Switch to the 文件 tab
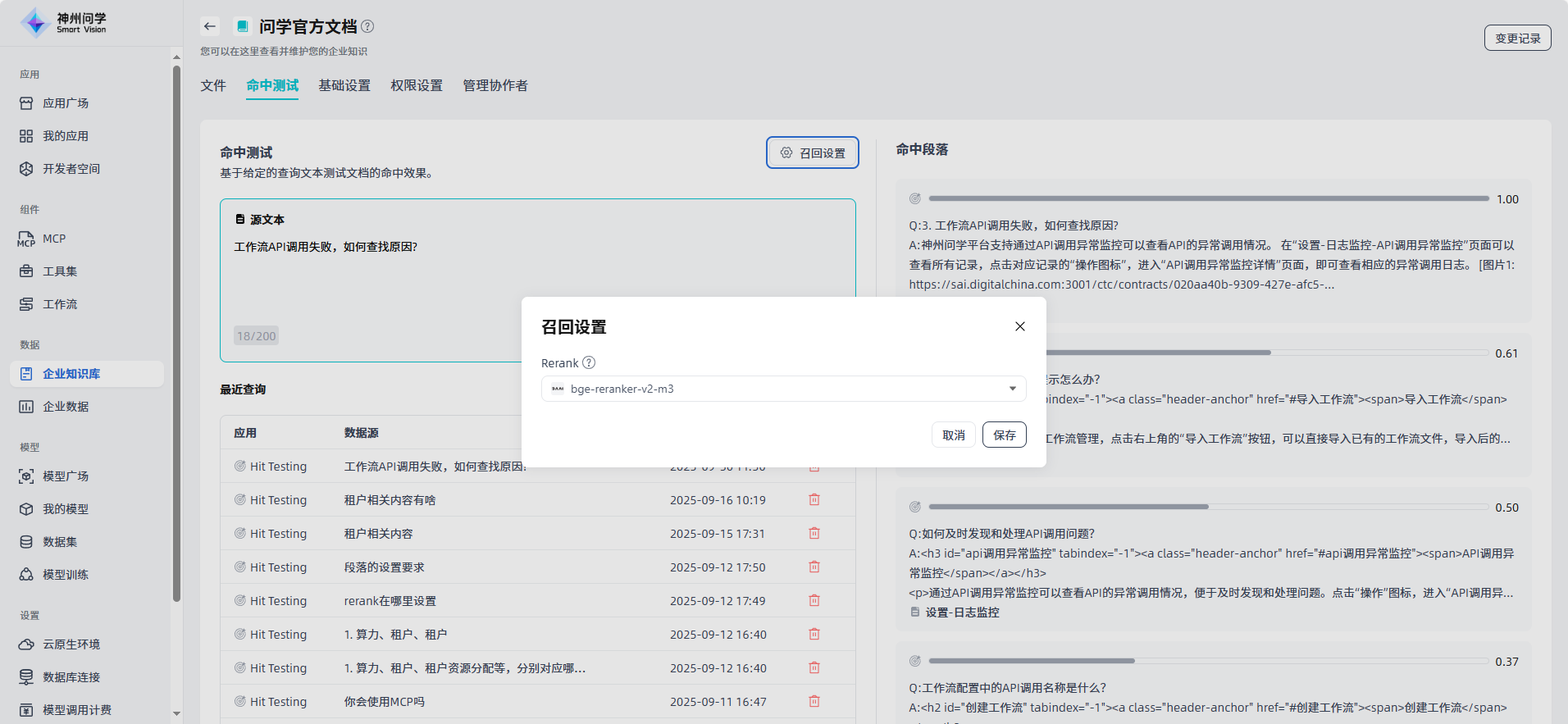The image size is (1568, 724). coord(213,85)
